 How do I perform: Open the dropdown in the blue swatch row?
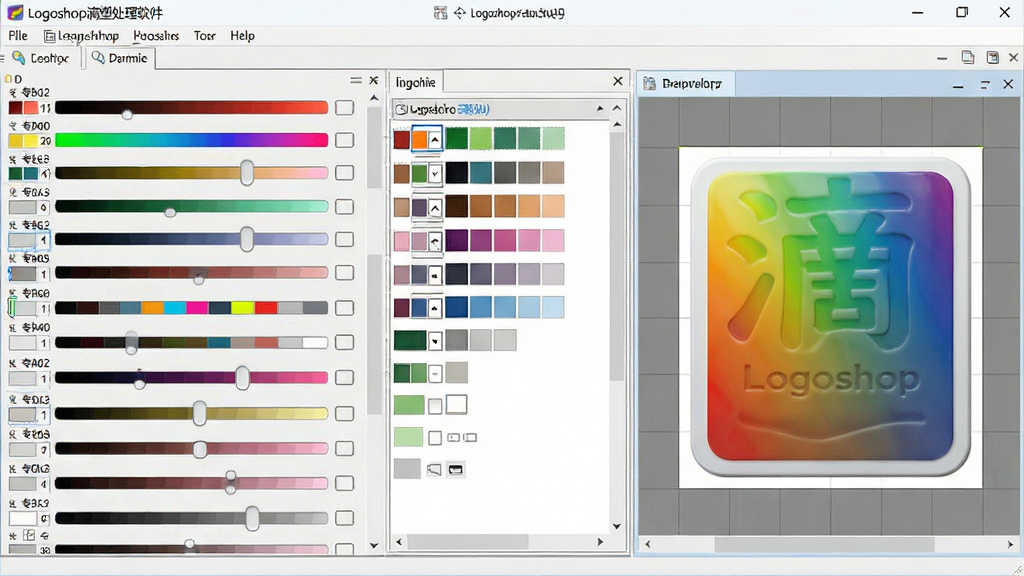(x=434, y=308)
